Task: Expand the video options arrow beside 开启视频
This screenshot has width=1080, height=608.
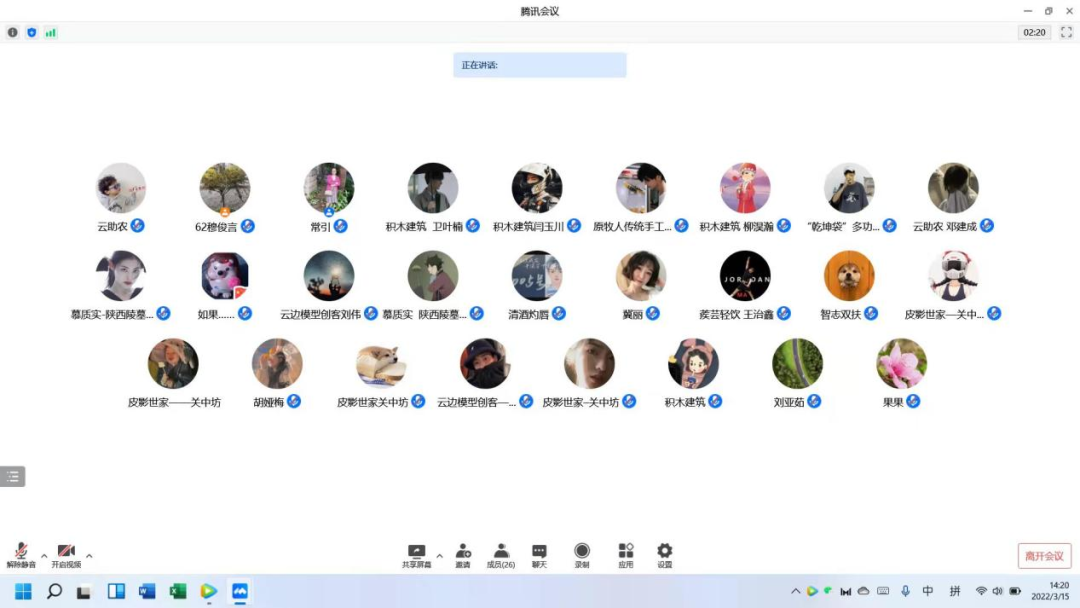Action: 89,556
